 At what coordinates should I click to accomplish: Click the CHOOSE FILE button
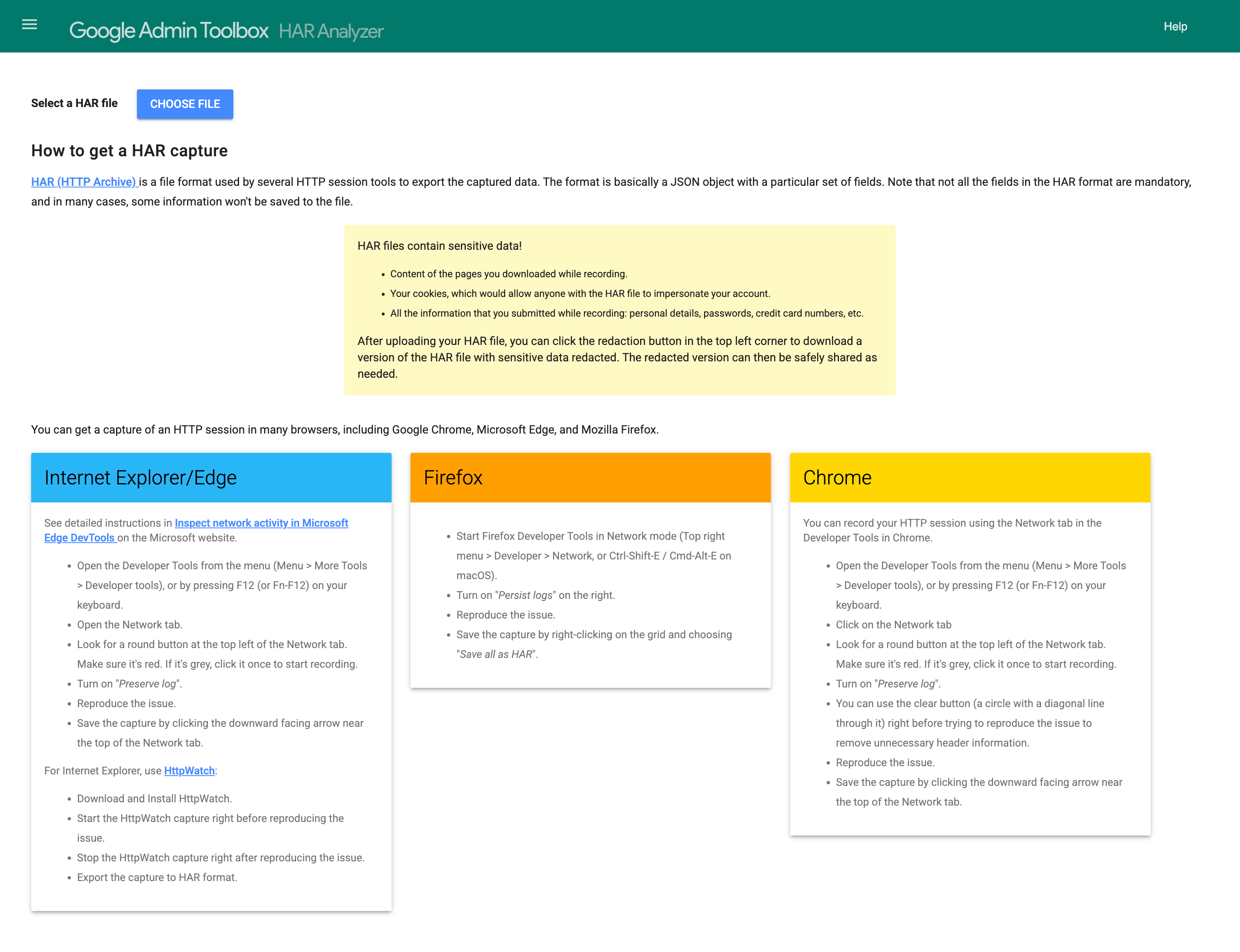tap(185, 104)
